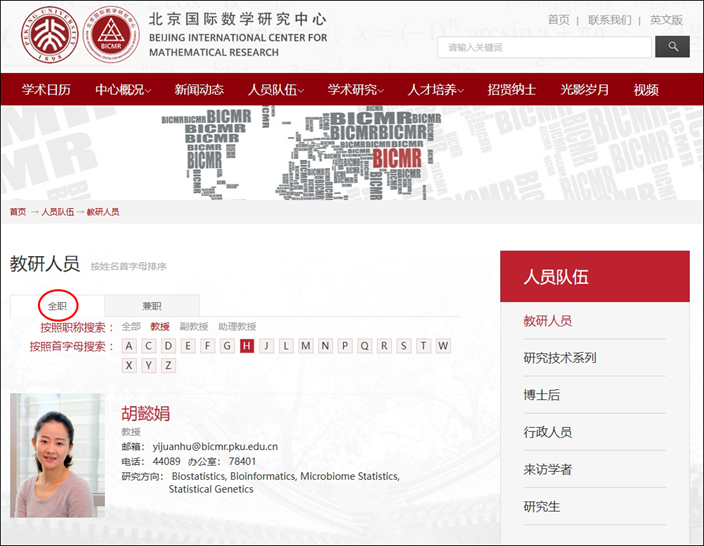Click the keyword search input field
The height and width of the screenshot is (546, 704).
(x=544, y=47)
